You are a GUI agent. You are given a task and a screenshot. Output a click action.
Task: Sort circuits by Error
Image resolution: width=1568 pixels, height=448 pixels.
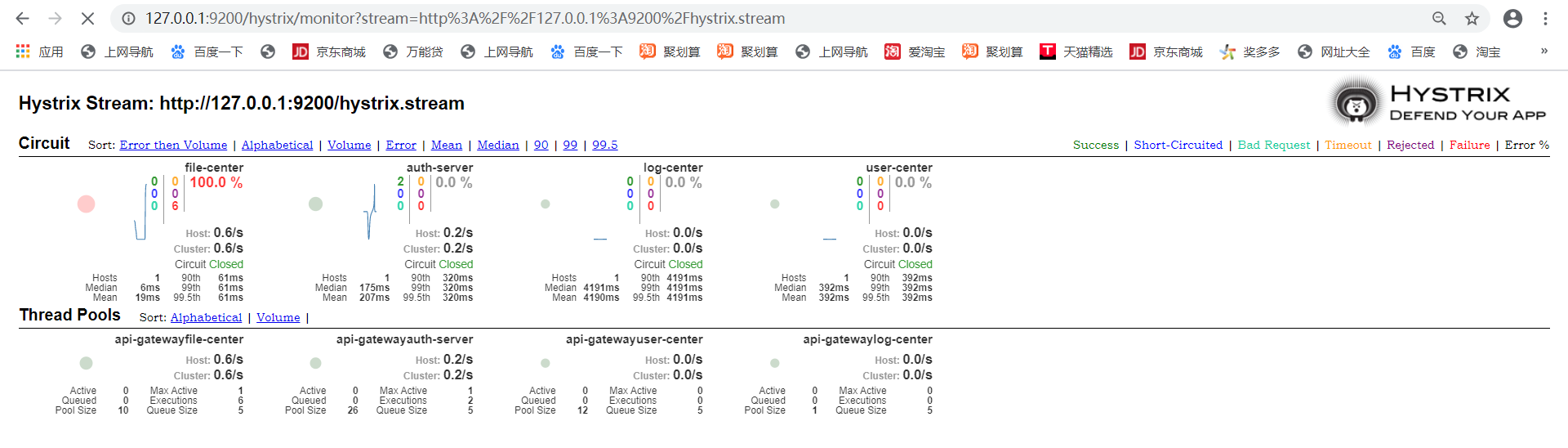click(401, 145)
